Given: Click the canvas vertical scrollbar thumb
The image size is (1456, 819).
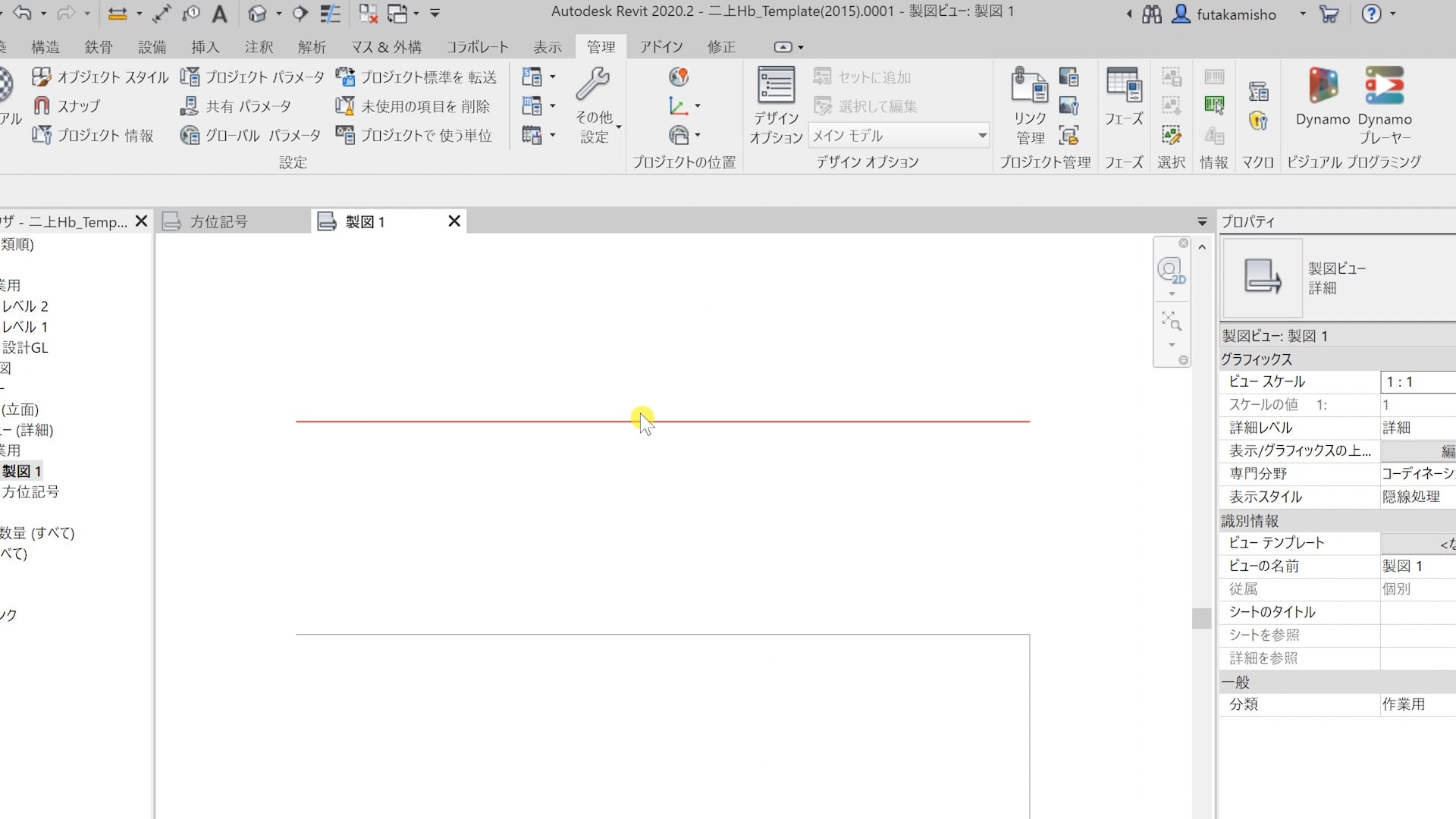Looking at the screenshot, I should coord(1200,618).
